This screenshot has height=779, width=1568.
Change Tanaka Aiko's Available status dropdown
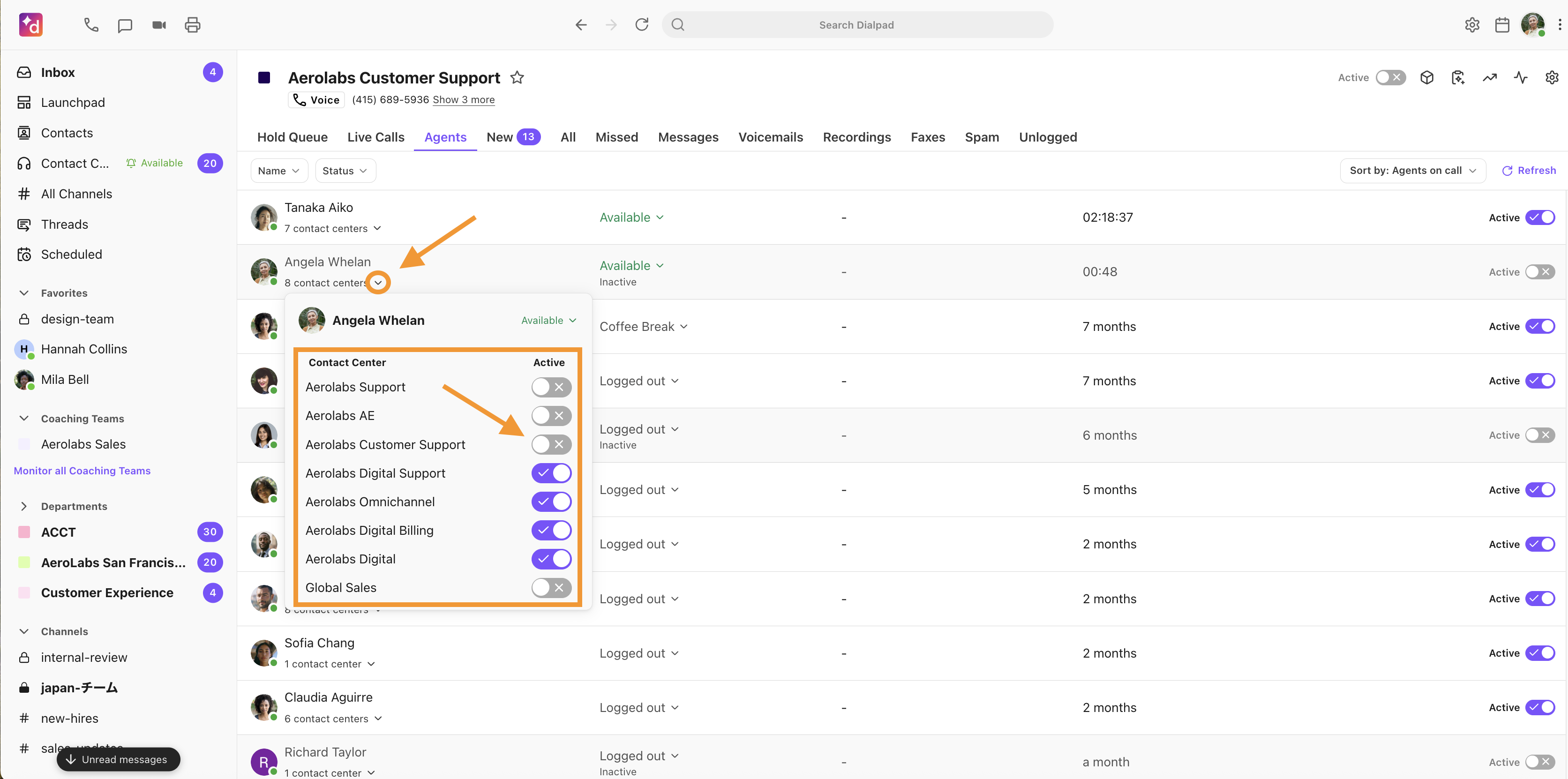[x=631, y=217]
